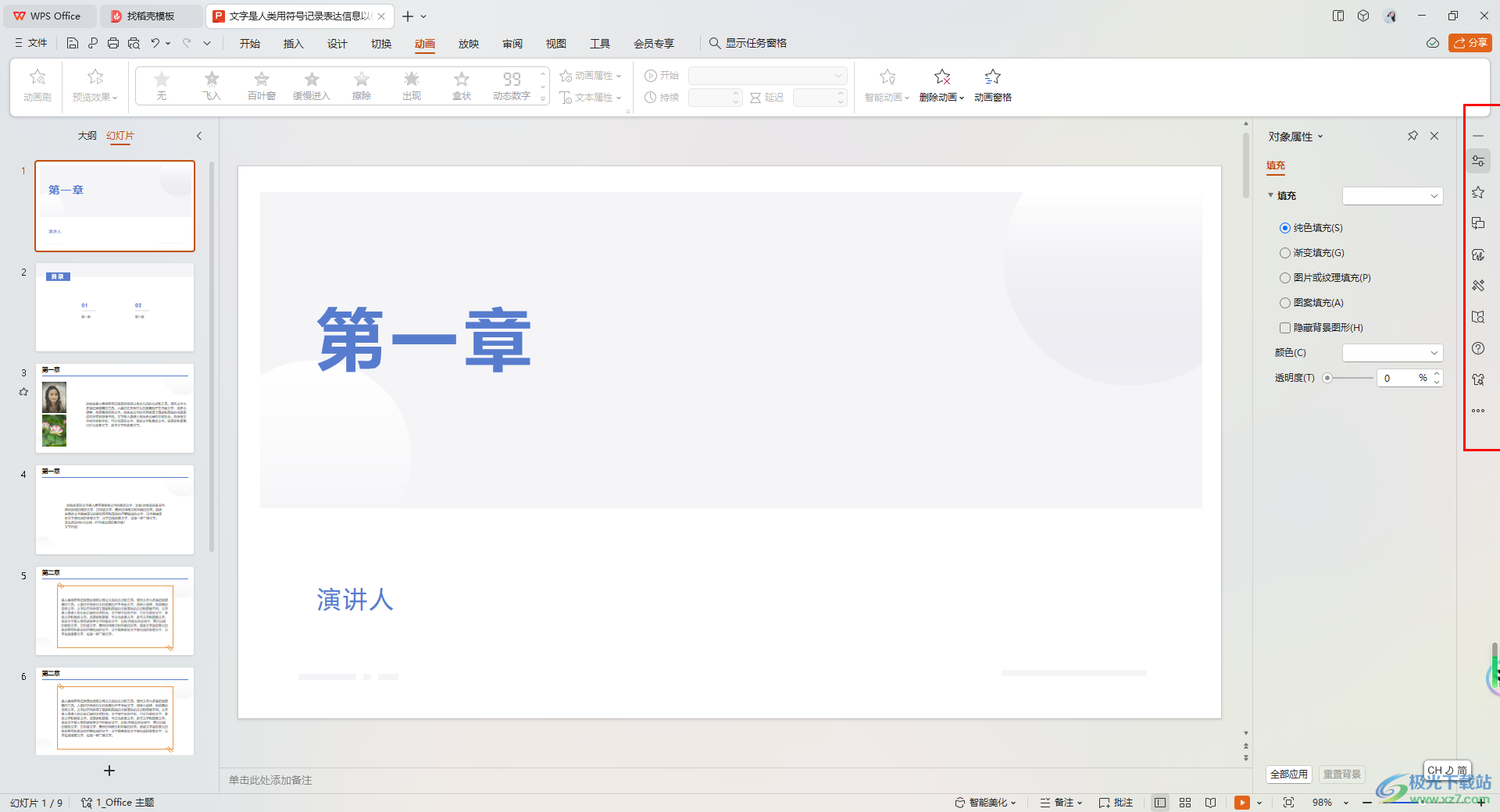Open the 开始 ribbon tab

point(250,44)
